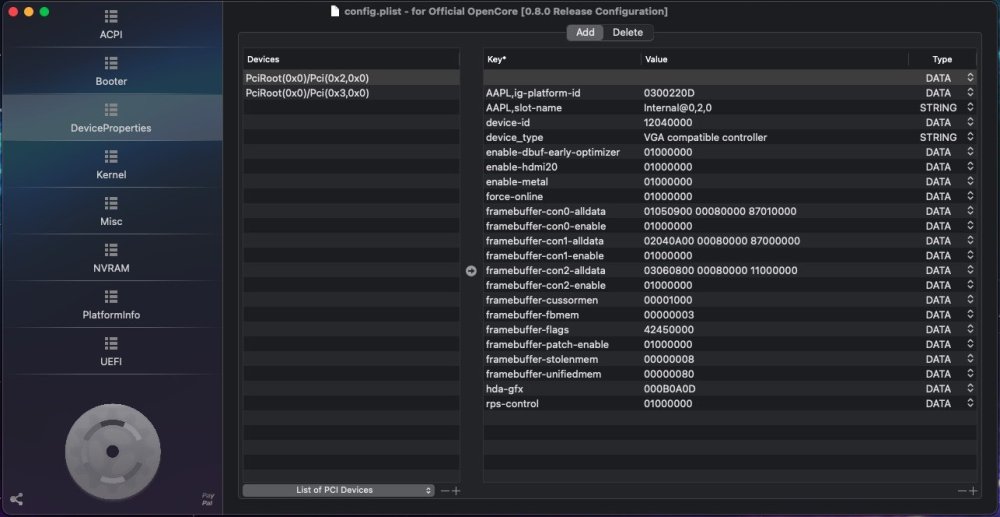Click value Internal@0,2,0

point(677,108)
